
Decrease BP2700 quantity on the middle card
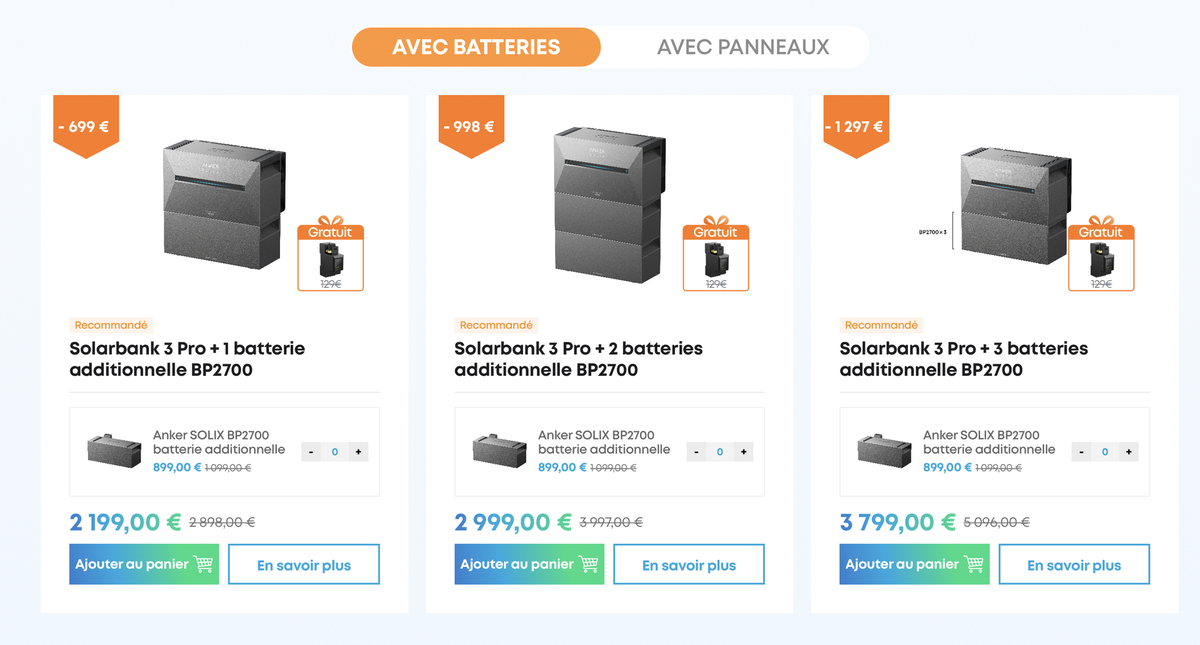[696, 451]
